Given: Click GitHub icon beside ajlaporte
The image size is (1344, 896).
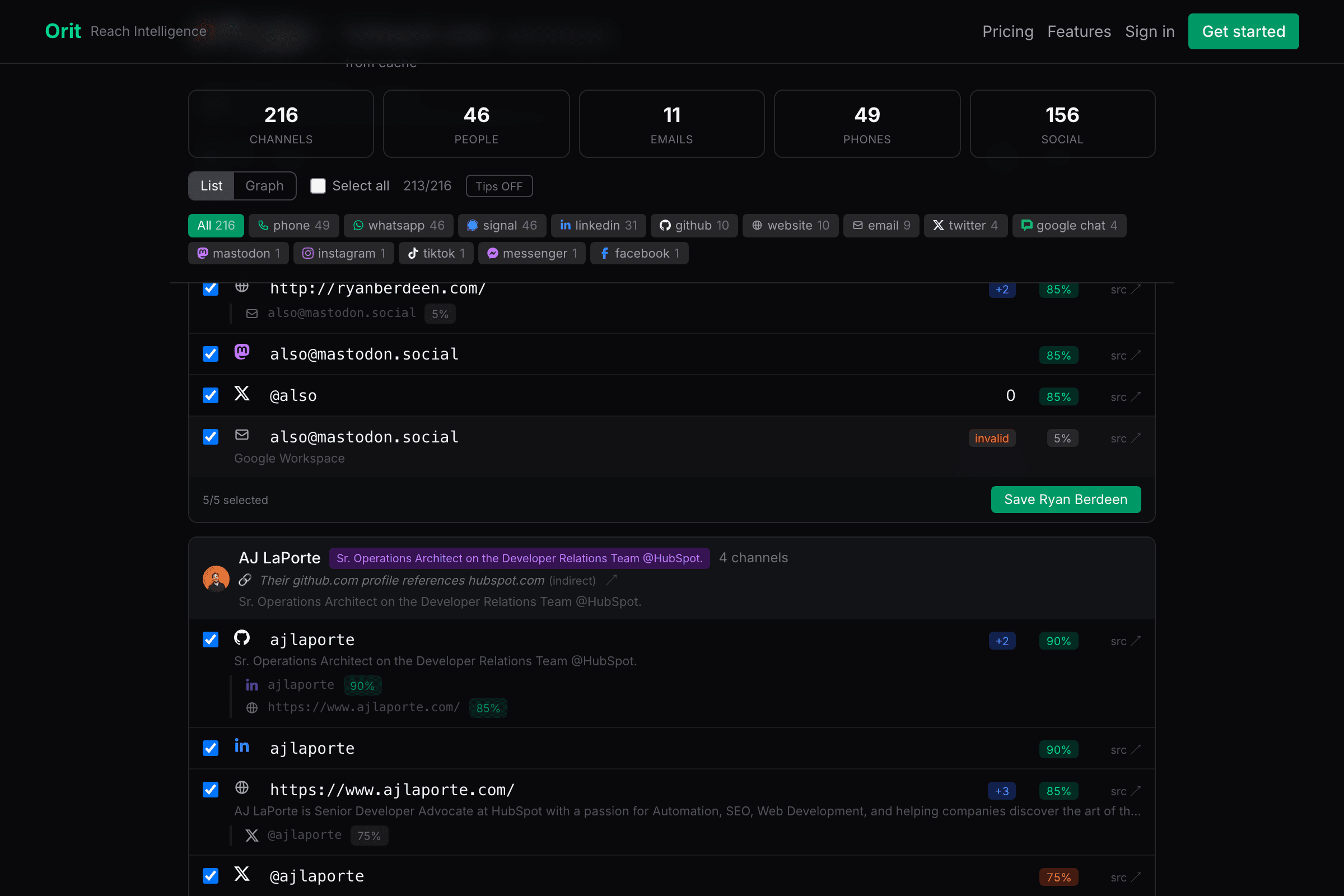Looking at the screenshot, I should [x=242, y=638].
